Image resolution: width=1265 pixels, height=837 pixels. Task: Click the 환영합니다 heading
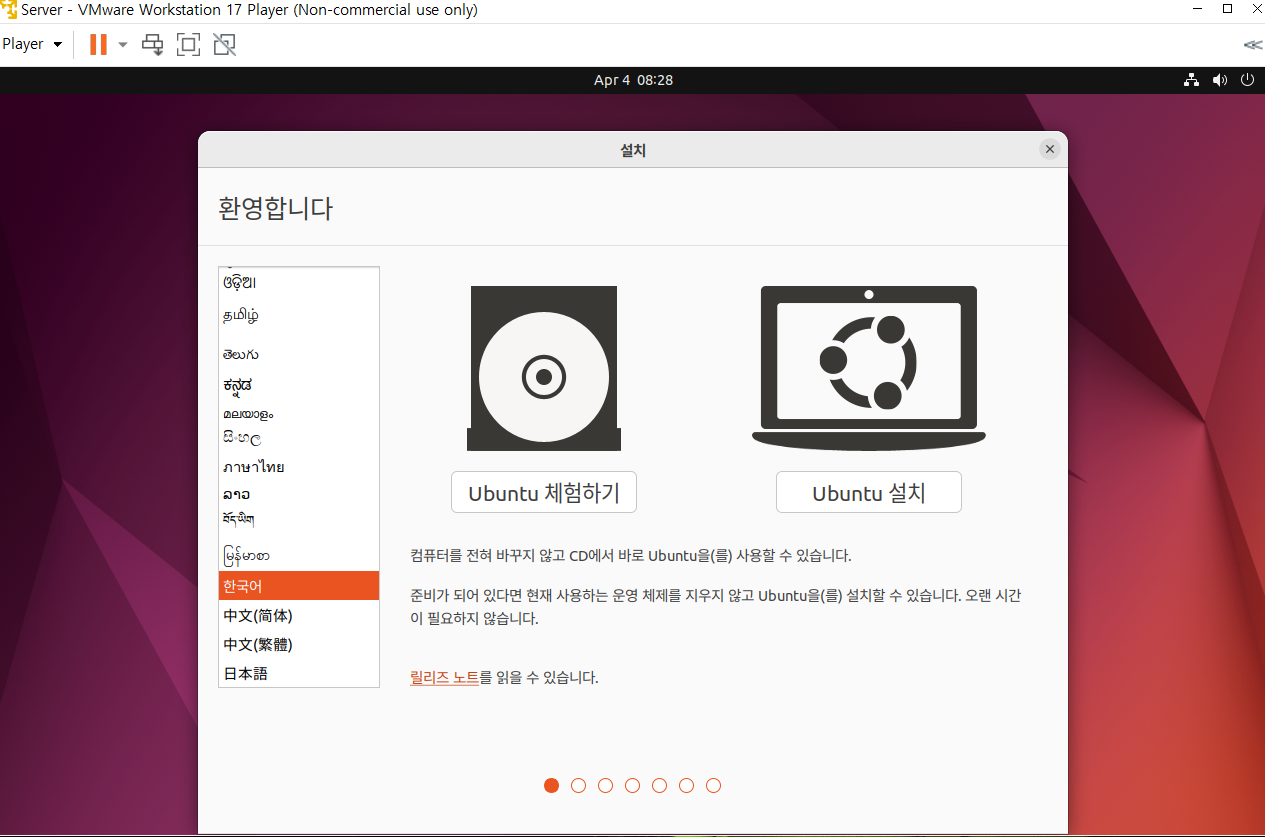[x=276, y=208]
